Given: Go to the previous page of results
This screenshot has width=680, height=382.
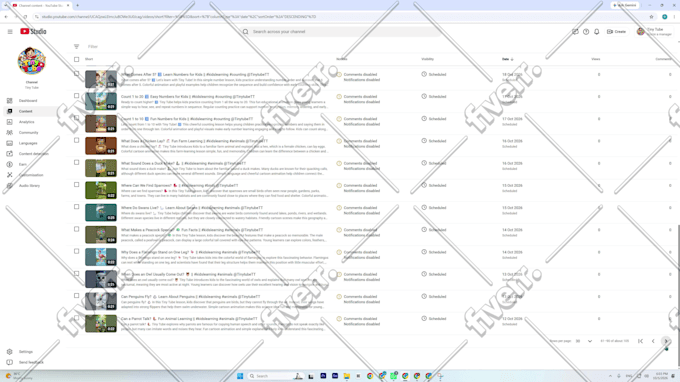Looking at the screenshot, I should click(x=653, y=341).
